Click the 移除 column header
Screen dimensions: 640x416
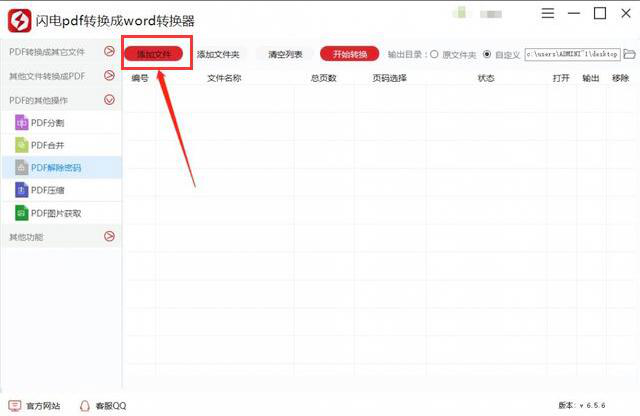point(620,78)
